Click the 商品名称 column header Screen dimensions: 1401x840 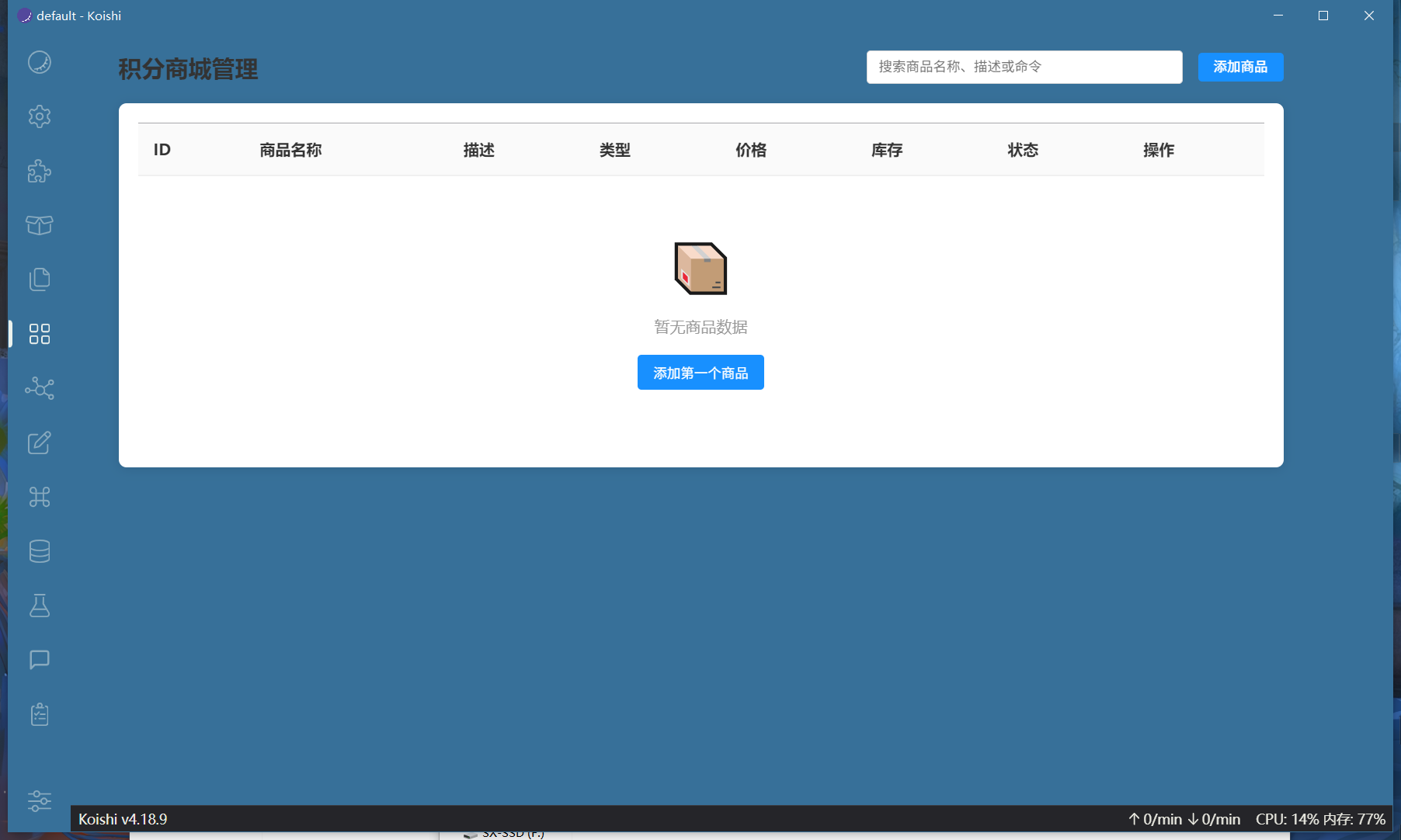290,150
